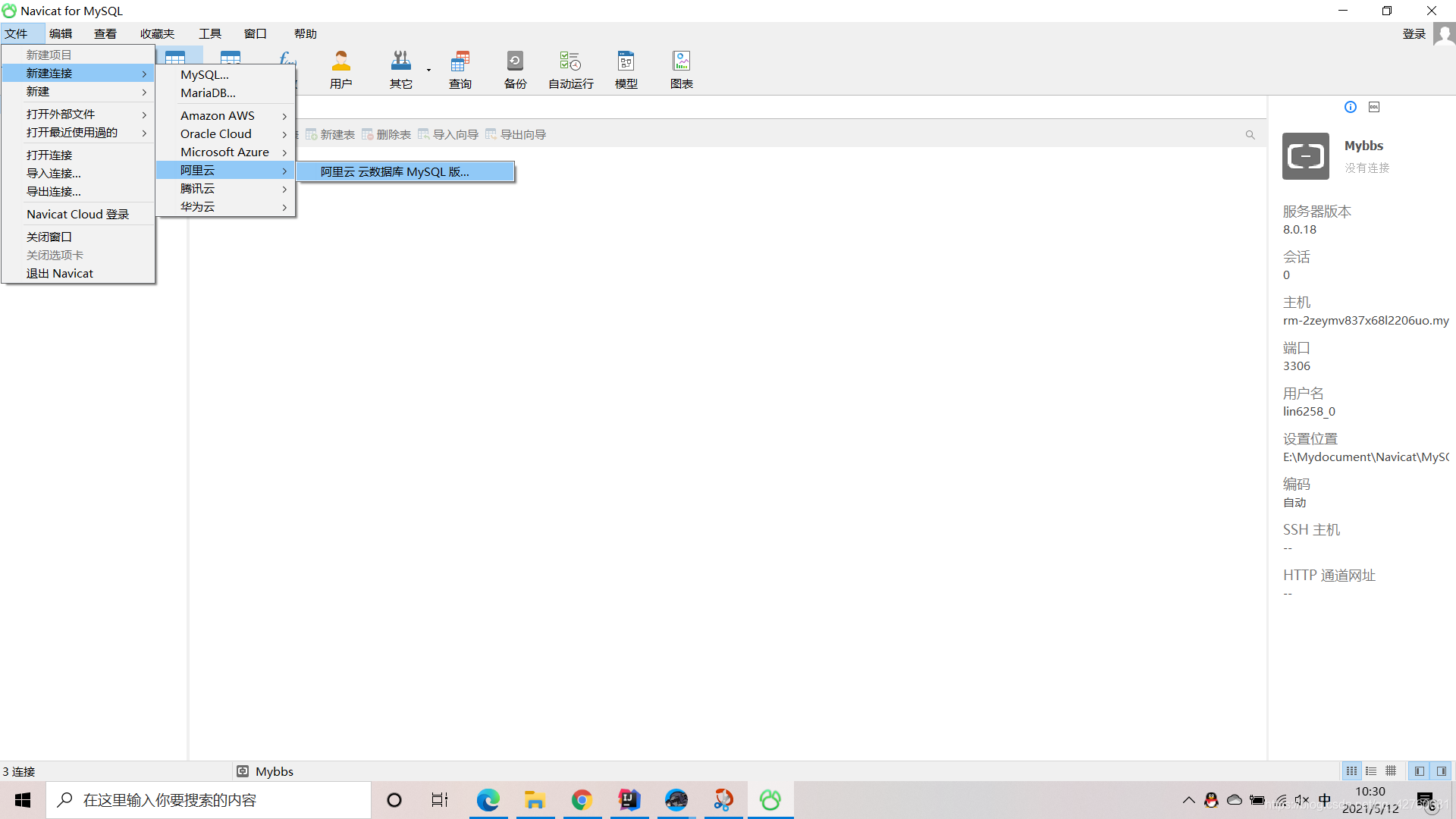Image resolution: width=1456 pixels, height=819 pixels.
Task: Select 阿里云 云数据库 MySQL 版... entry
Action: click(405, 172)
